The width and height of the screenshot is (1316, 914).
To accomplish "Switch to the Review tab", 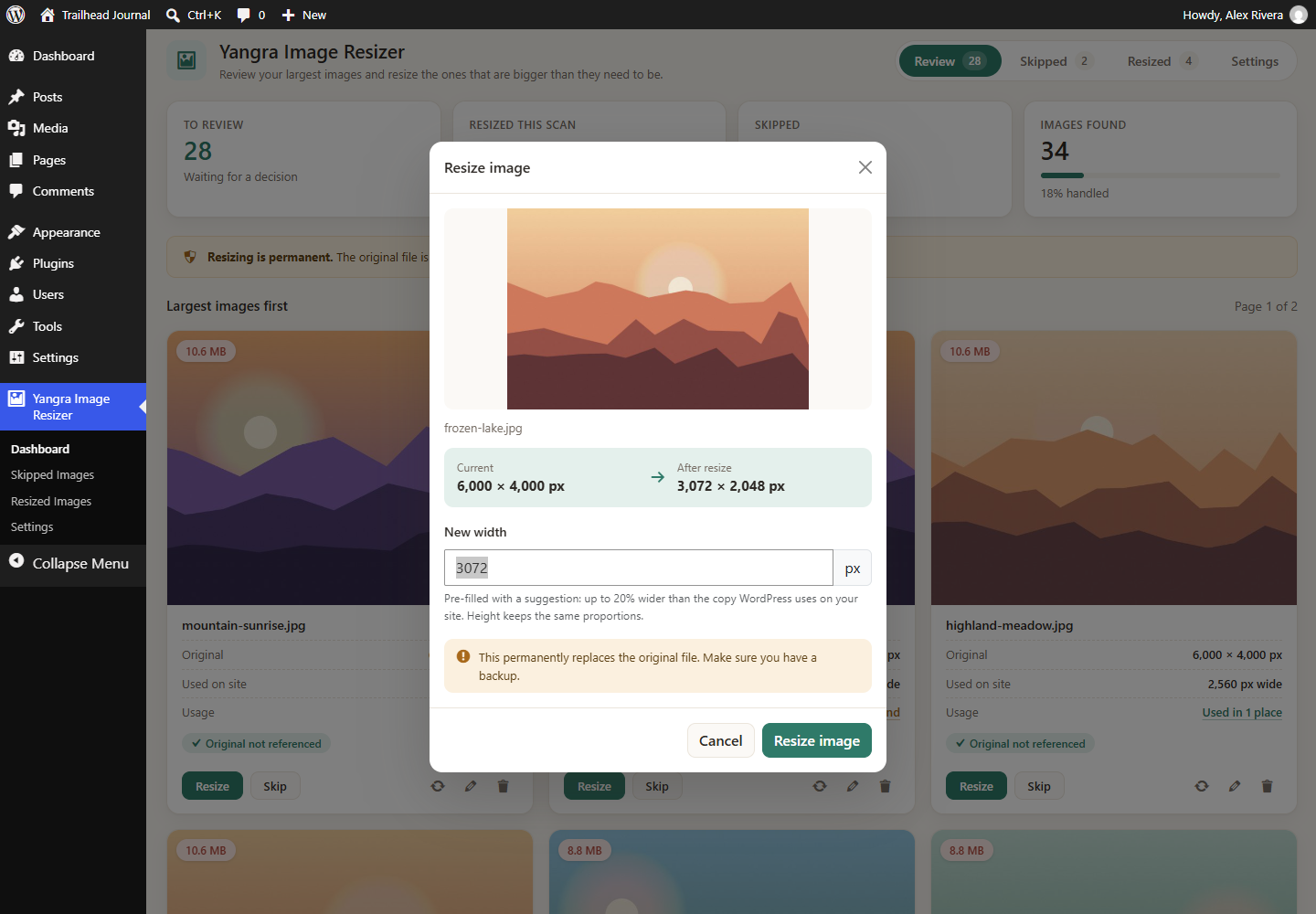I will pos(950,61).
